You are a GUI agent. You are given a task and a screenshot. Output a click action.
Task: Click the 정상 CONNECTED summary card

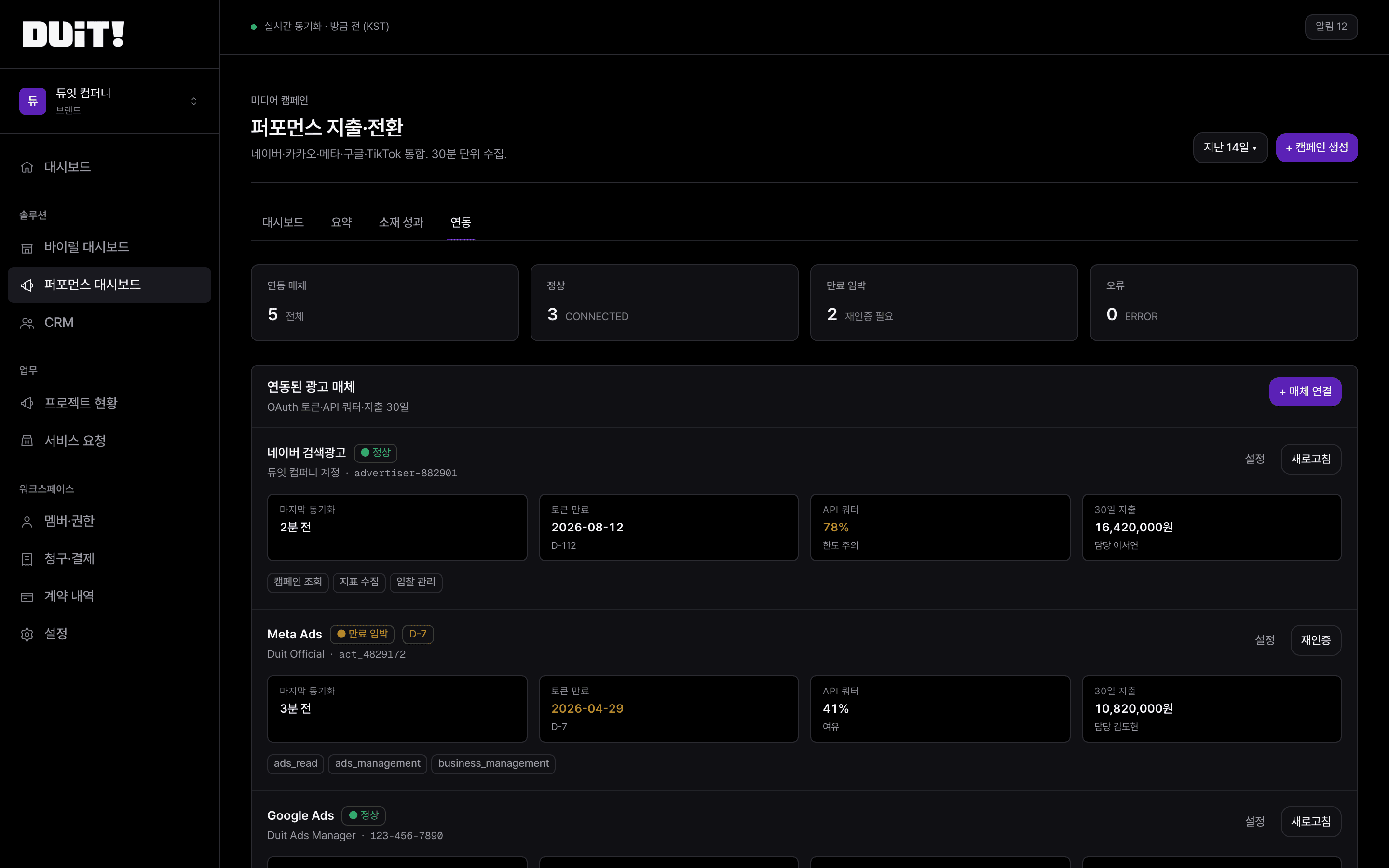(x=664, y=302)
